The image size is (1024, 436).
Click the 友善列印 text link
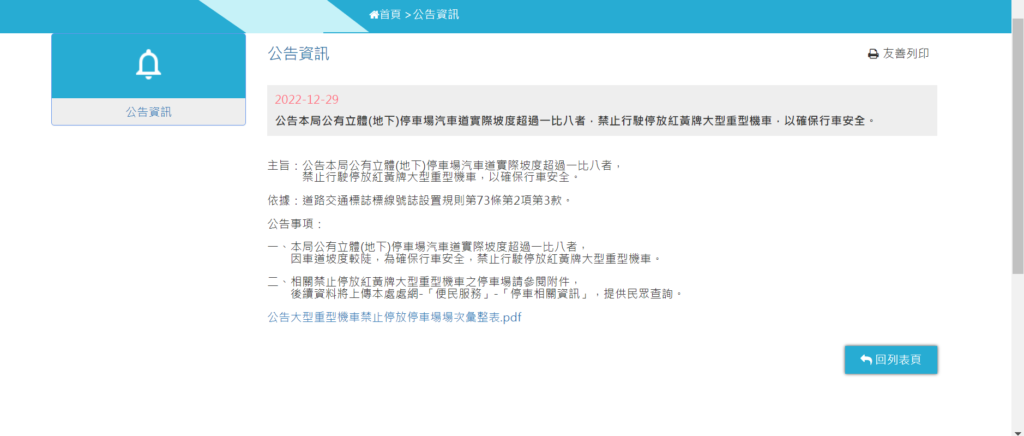(906, 54)
